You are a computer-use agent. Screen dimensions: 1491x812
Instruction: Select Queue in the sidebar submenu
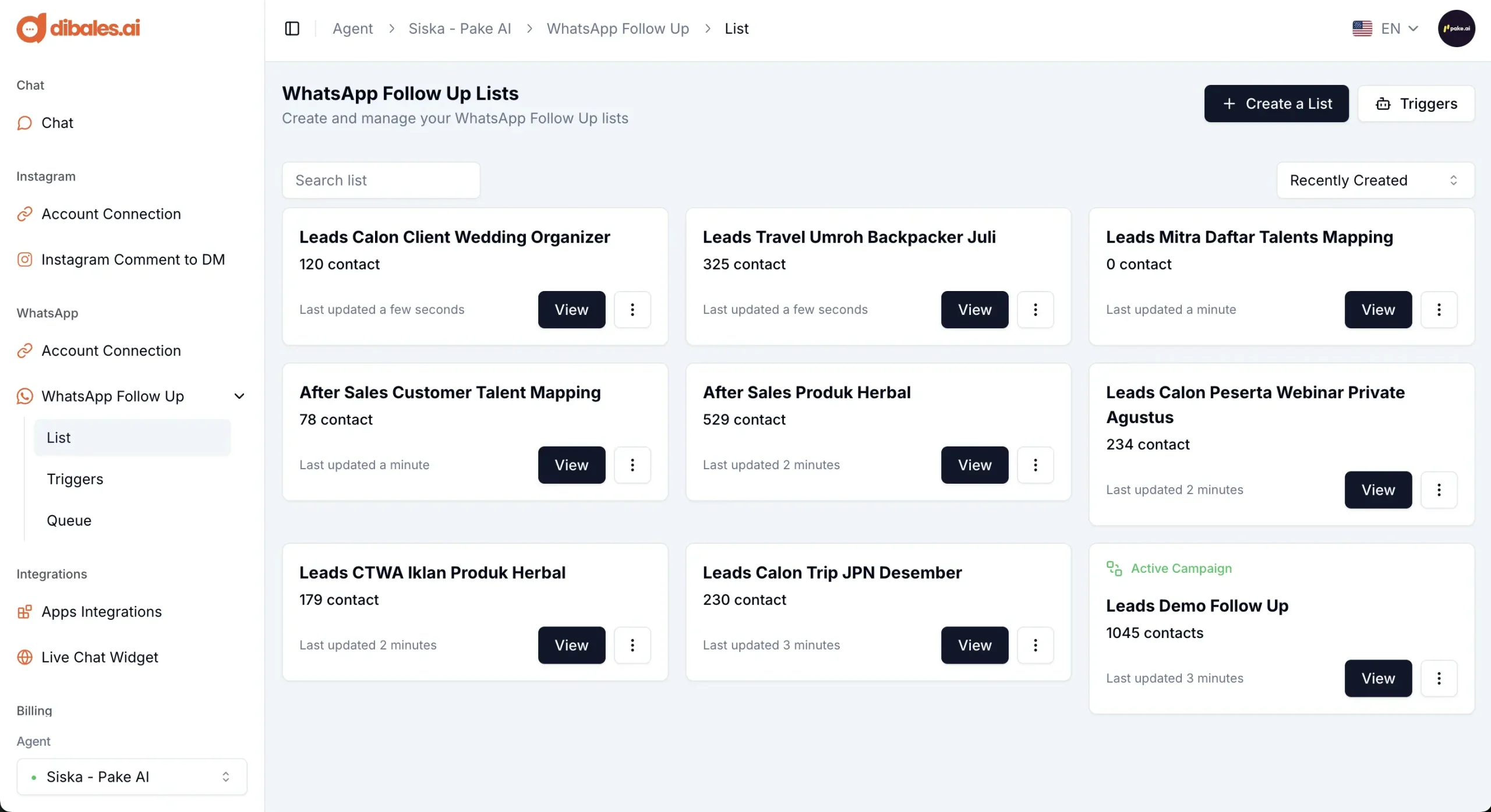(69, 520)
